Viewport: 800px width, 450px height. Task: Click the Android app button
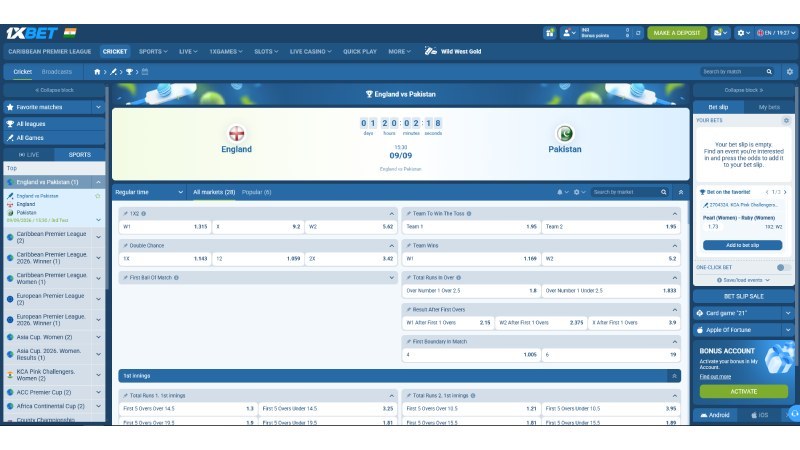coord(715,415)
